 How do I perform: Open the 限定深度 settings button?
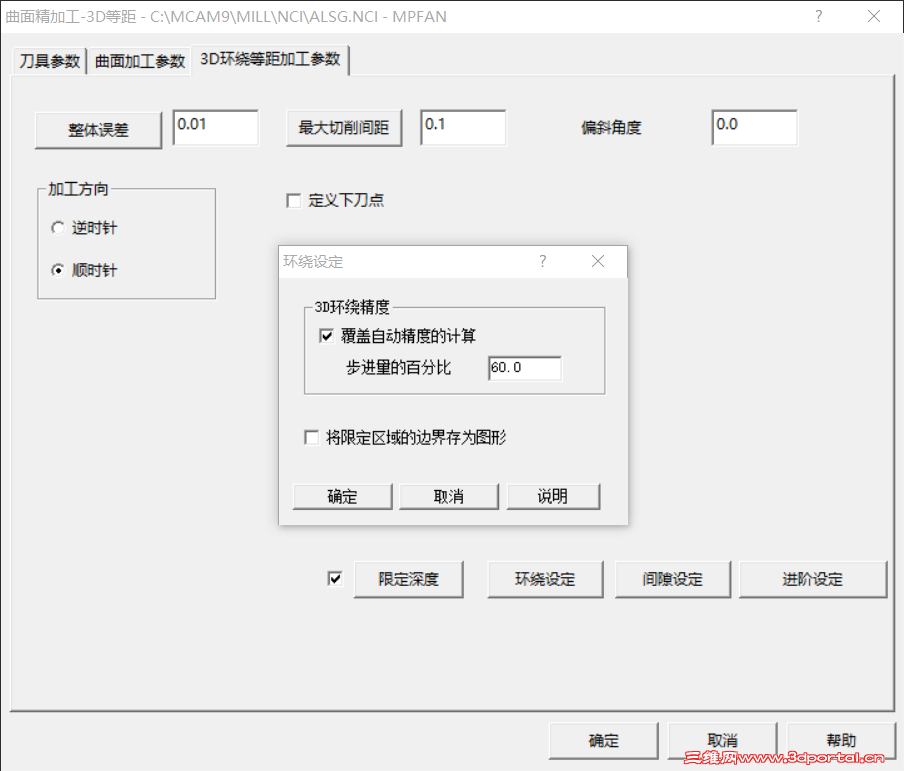408,579
